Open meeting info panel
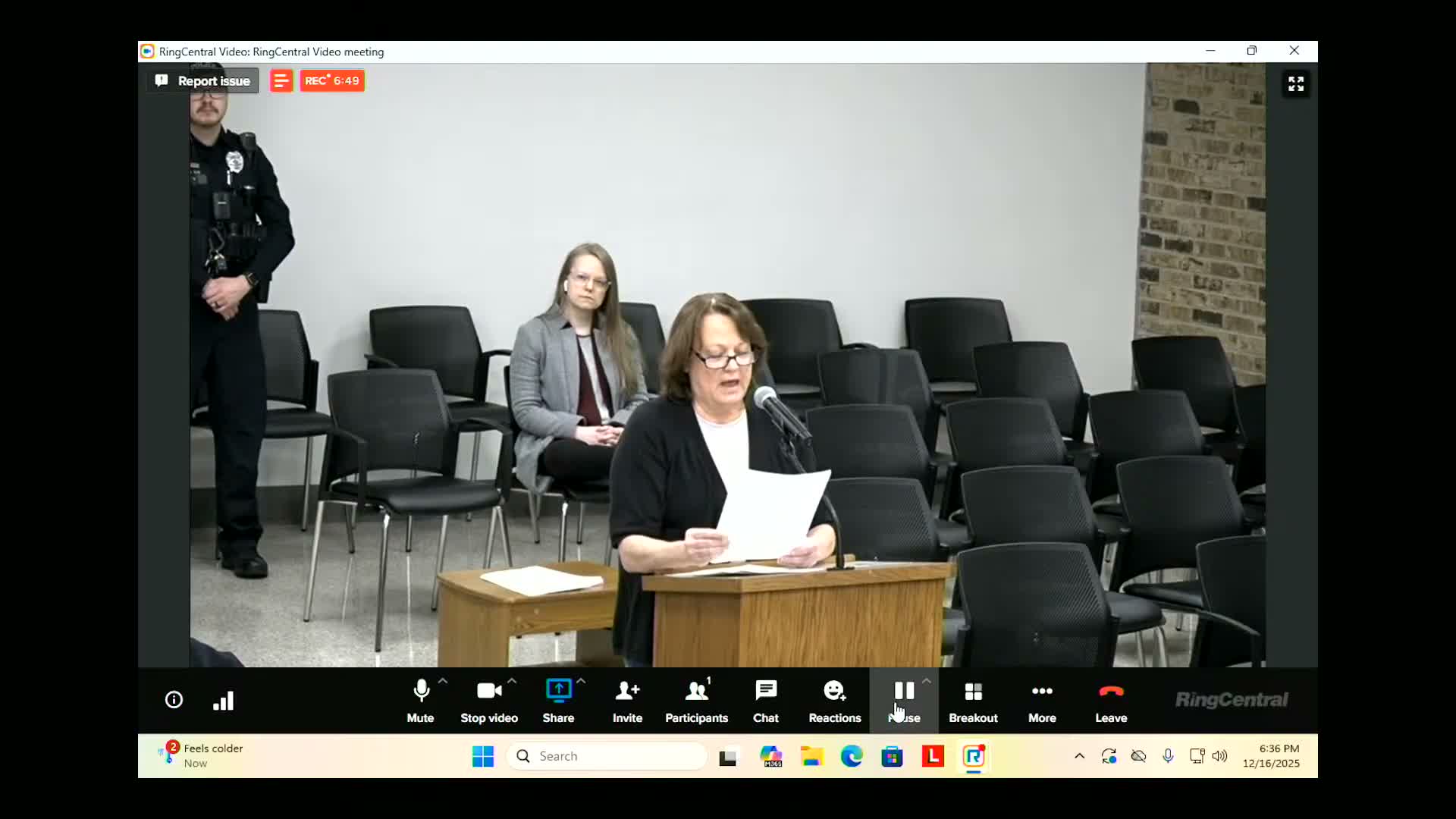1456x819 pixels. pyautogui.click(x=174, y=699)
